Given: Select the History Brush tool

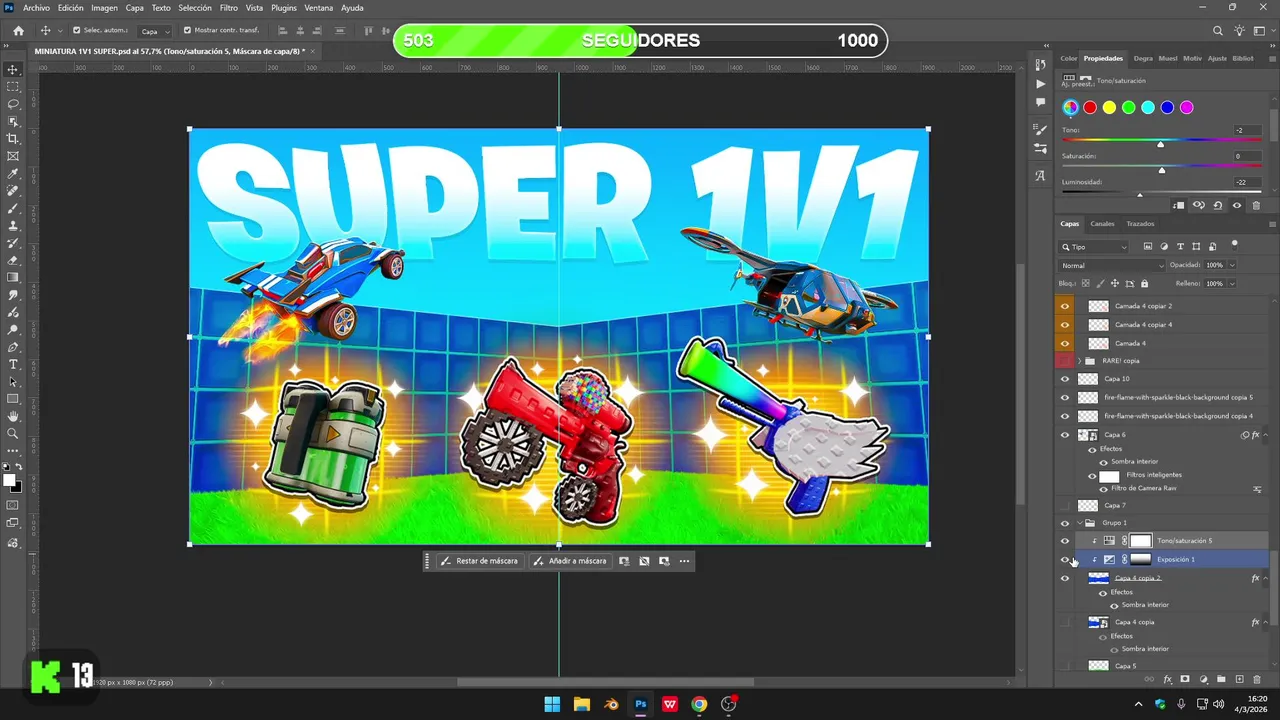Looking at the screenshot, I should click(13, 242).
